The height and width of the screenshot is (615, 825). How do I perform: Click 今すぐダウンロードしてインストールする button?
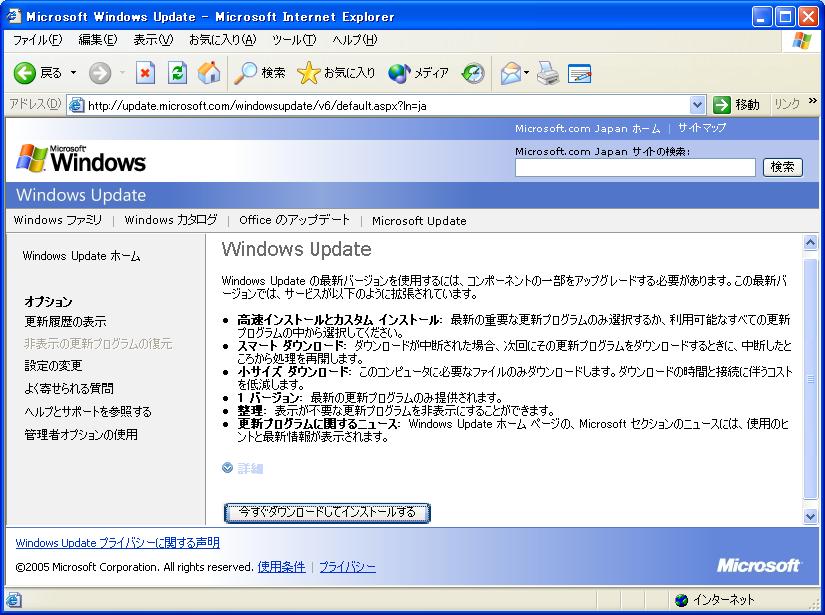click(x=327, y=512)
